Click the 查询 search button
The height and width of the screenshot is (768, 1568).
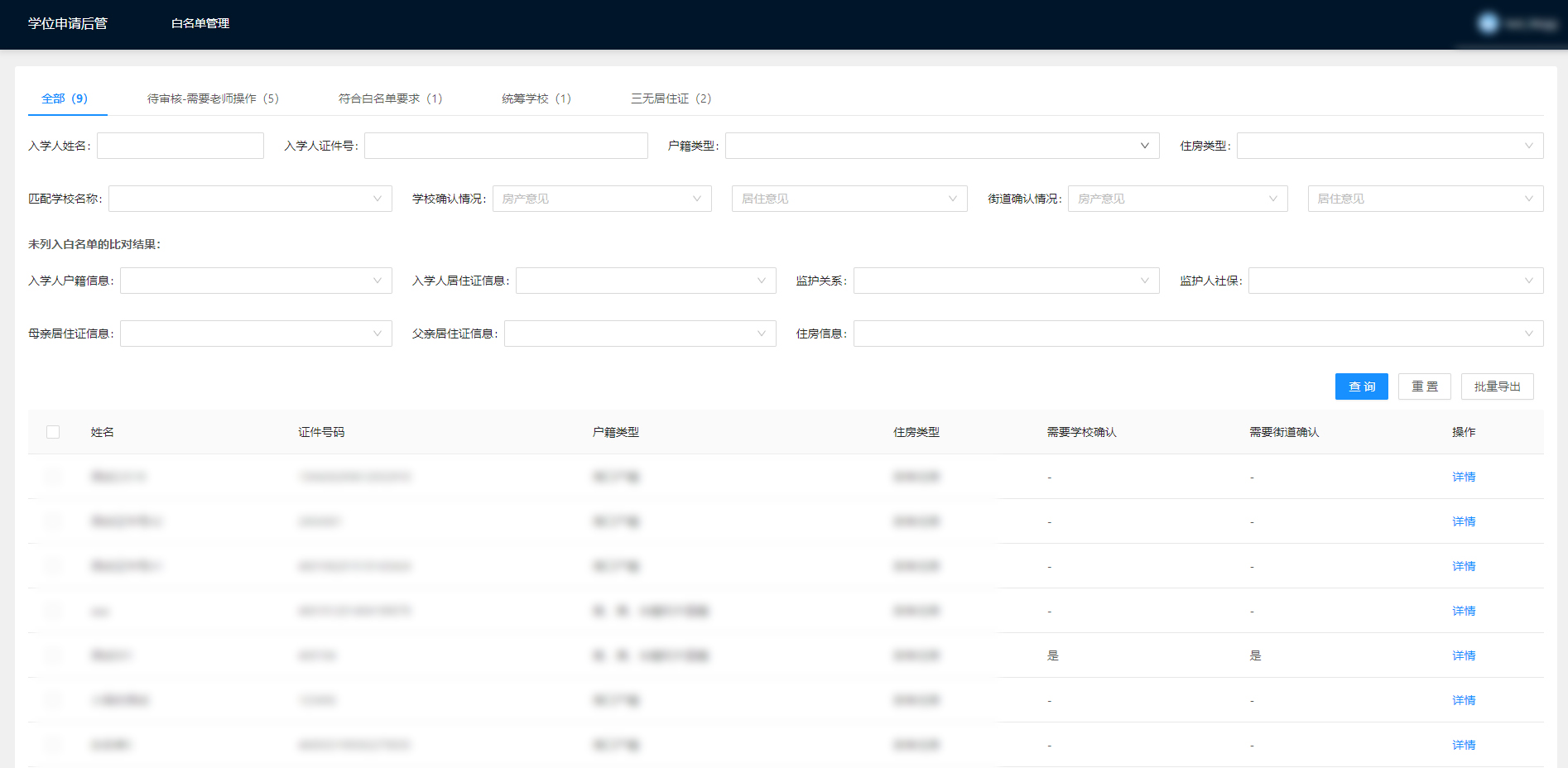(x=1361, y=386)
